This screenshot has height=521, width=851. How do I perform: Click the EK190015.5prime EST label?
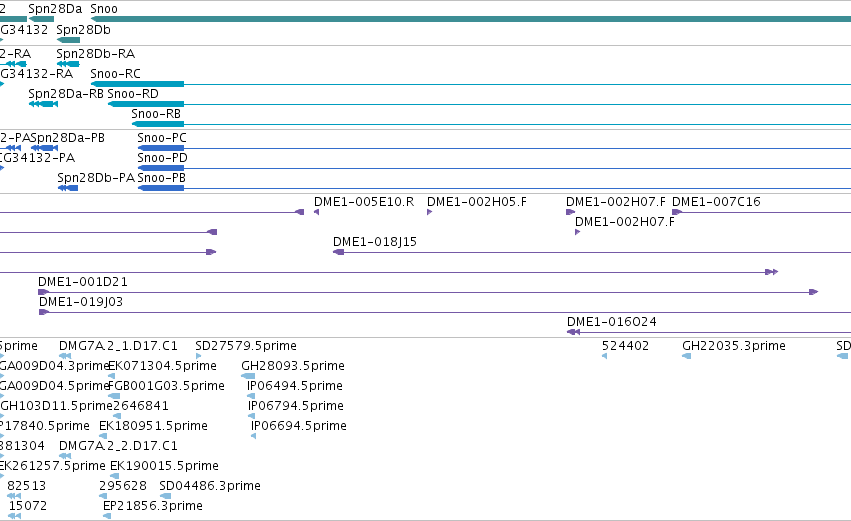[x=164, y=466]
